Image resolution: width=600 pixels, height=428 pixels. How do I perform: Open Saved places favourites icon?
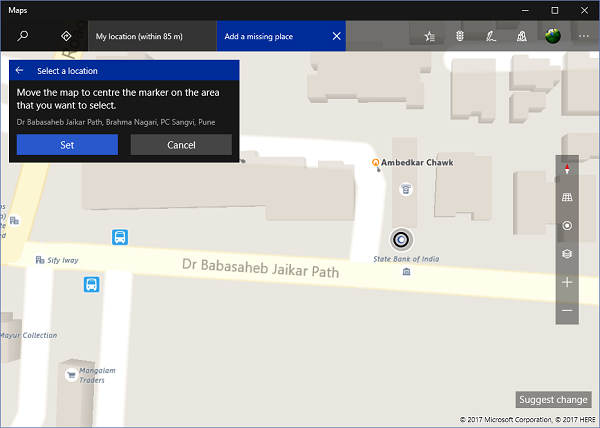tap(429, 36)
